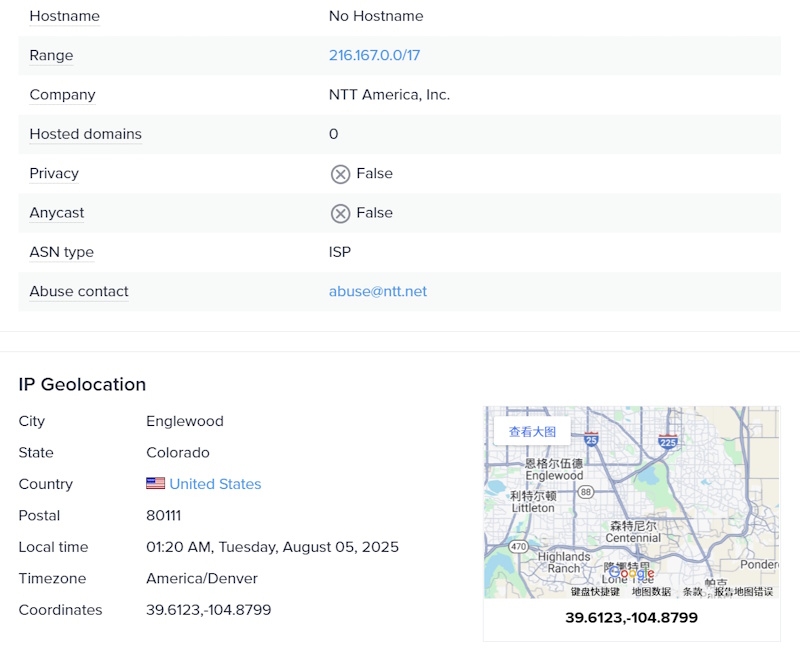Click the Abuse contact field label
This screenshot has width=800, height=651.
pyautogui.click(x=79, y=292)
